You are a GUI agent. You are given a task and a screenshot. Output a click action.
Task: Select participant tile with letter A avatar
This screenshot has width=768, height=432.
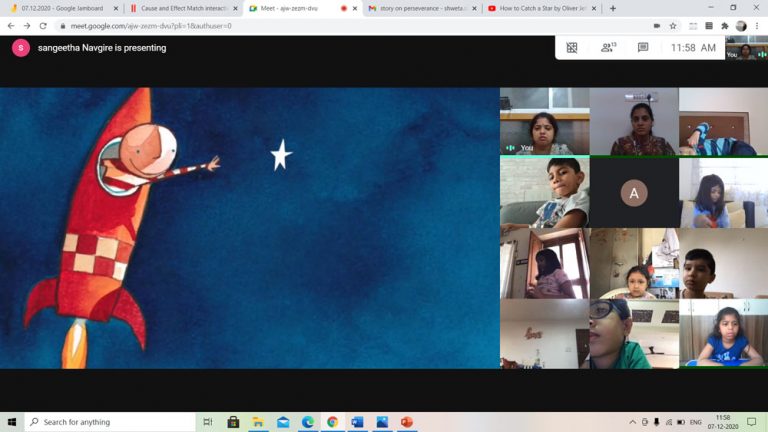pyautogui.click(x=634, y=192)
